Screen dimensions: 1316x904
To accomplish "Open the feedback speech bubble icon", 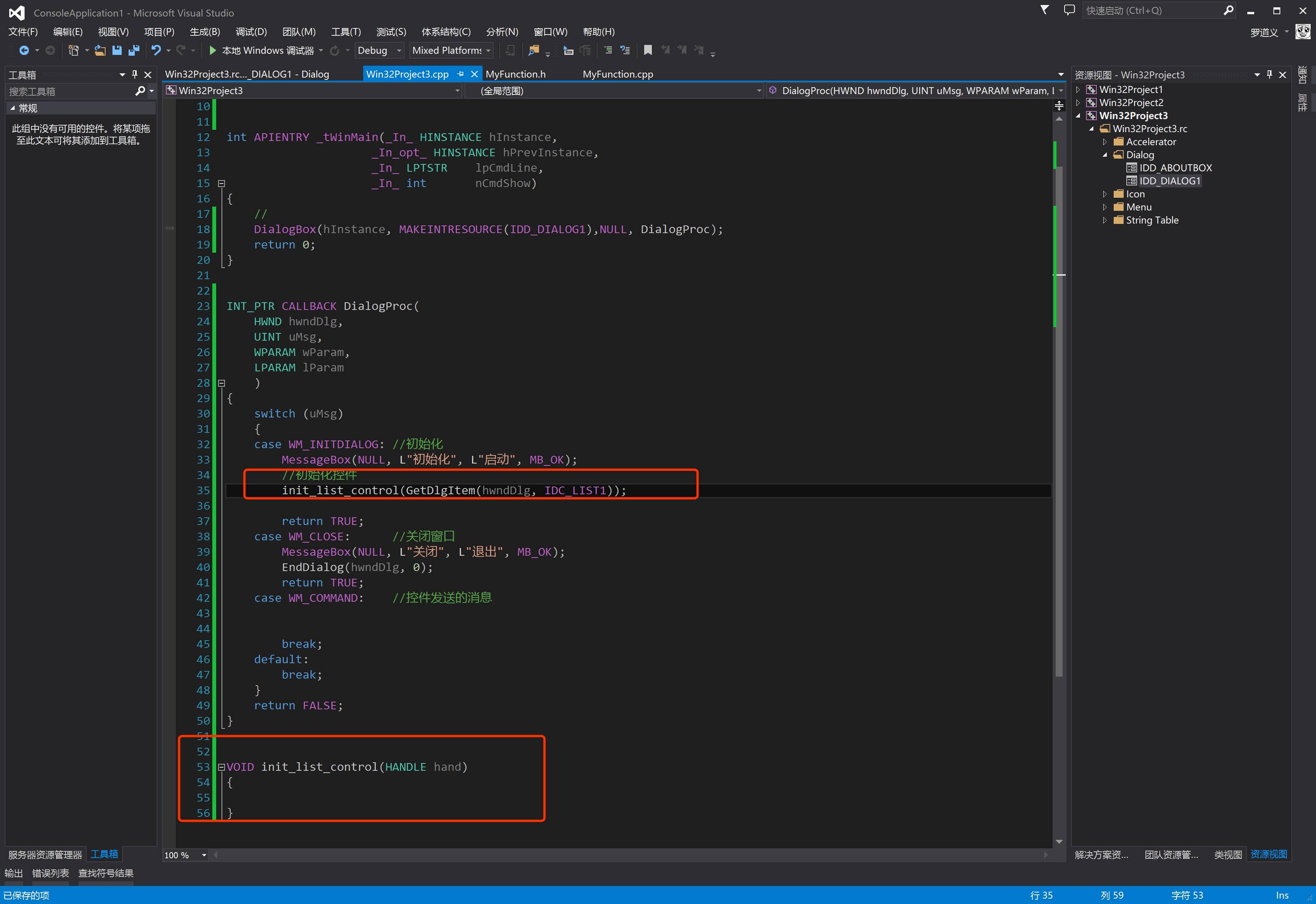I will 1069,10.
